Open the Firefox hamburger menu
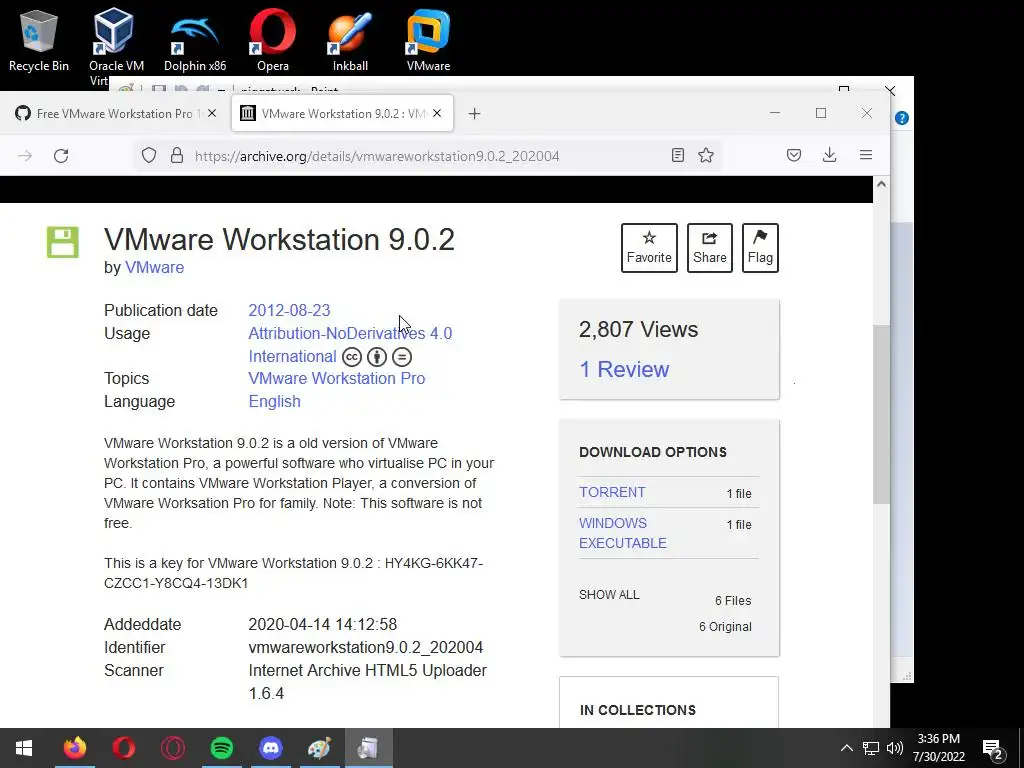The height and width of the screenshot is (768, 1024). [866, 155]
